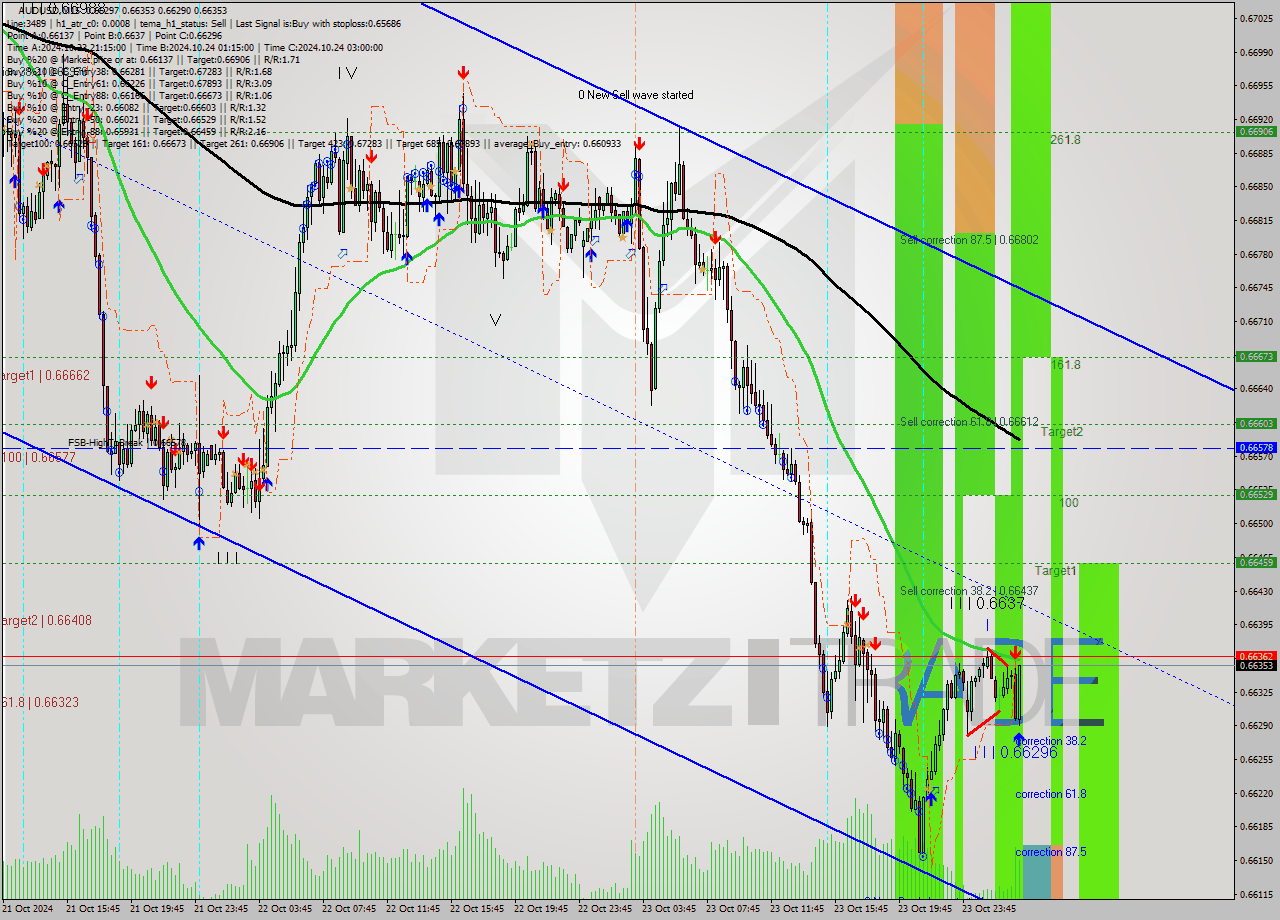Click the '23 Oct 11:45' time axis label
This screenshot has height=920, width=1280.
coord(797,909)
